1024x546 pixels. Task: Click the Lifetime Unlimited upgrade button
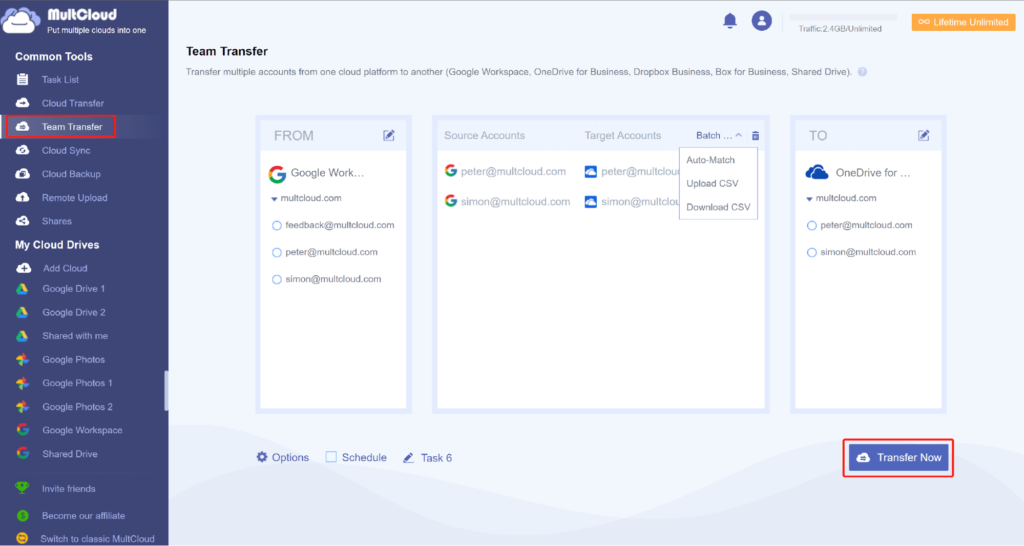point(963,22)
